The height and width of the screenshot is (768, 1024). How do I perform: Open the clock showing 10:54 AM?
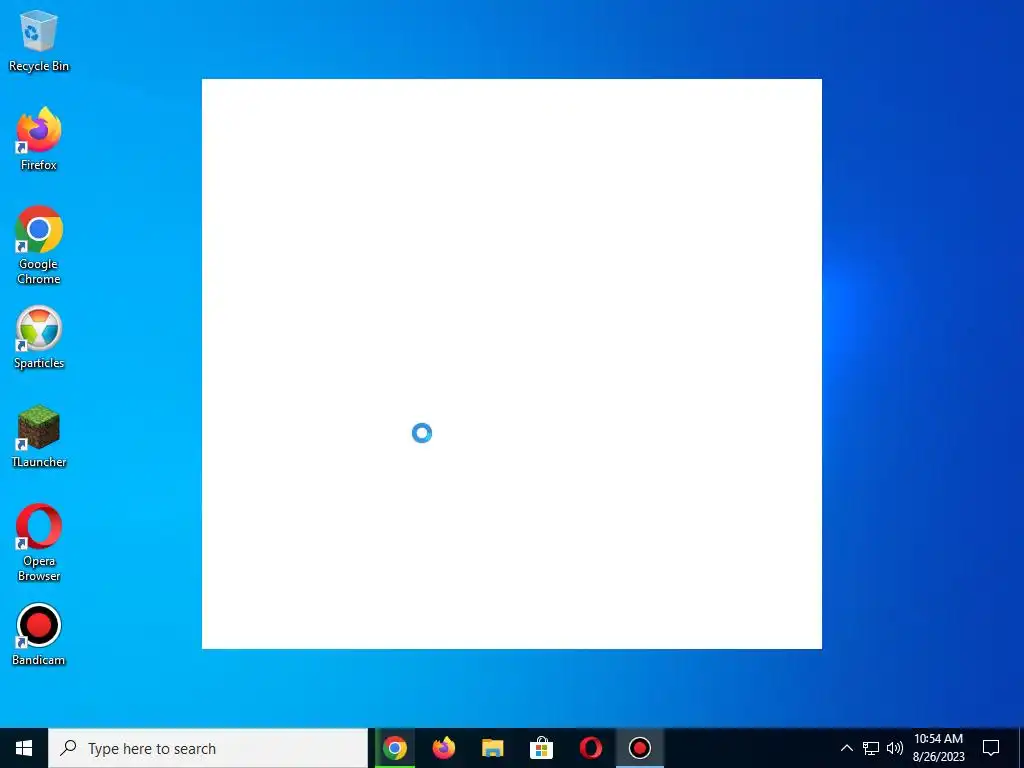(x=938, y=748)
